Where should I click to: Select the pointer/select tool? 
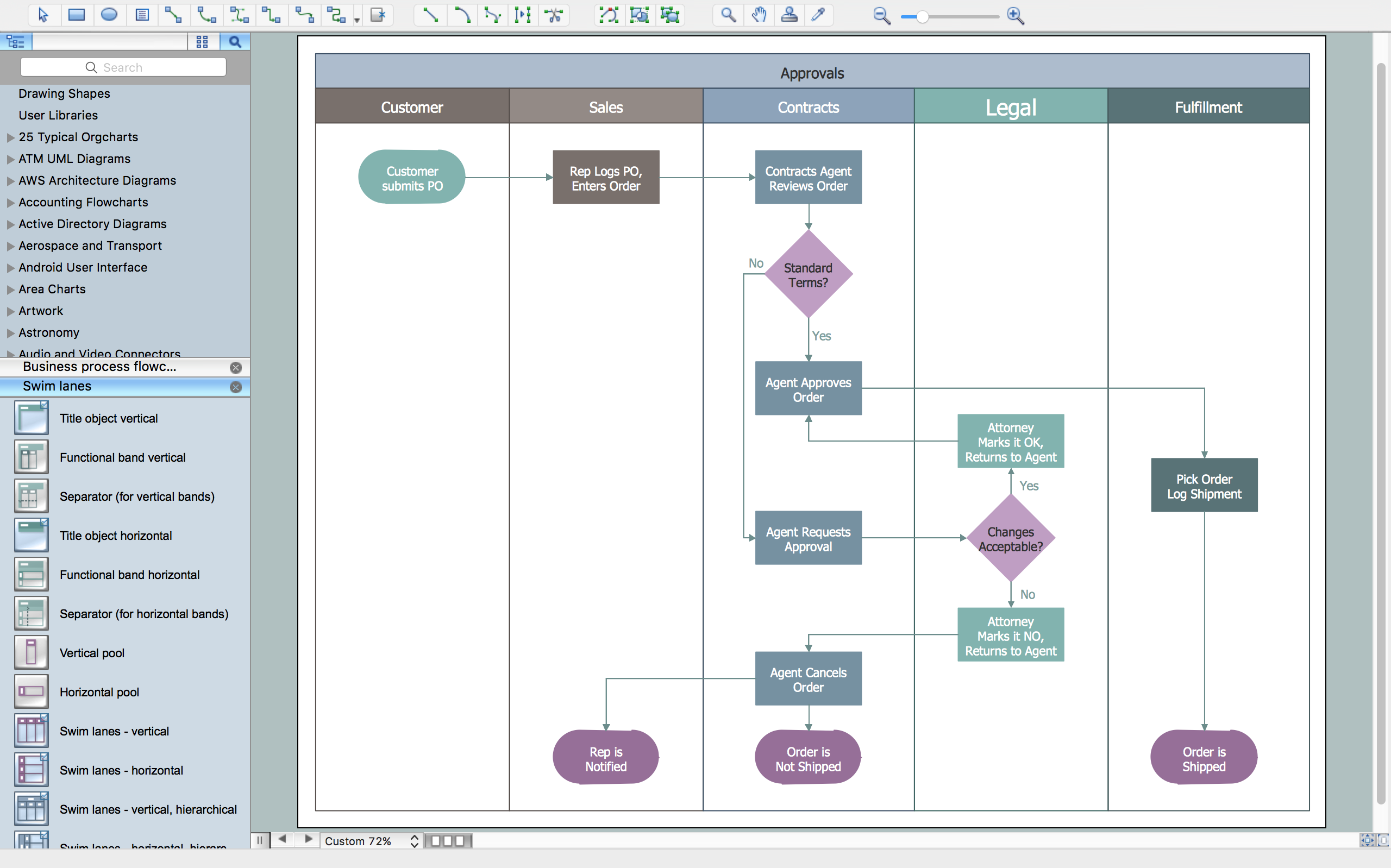[x=42, y=15]
